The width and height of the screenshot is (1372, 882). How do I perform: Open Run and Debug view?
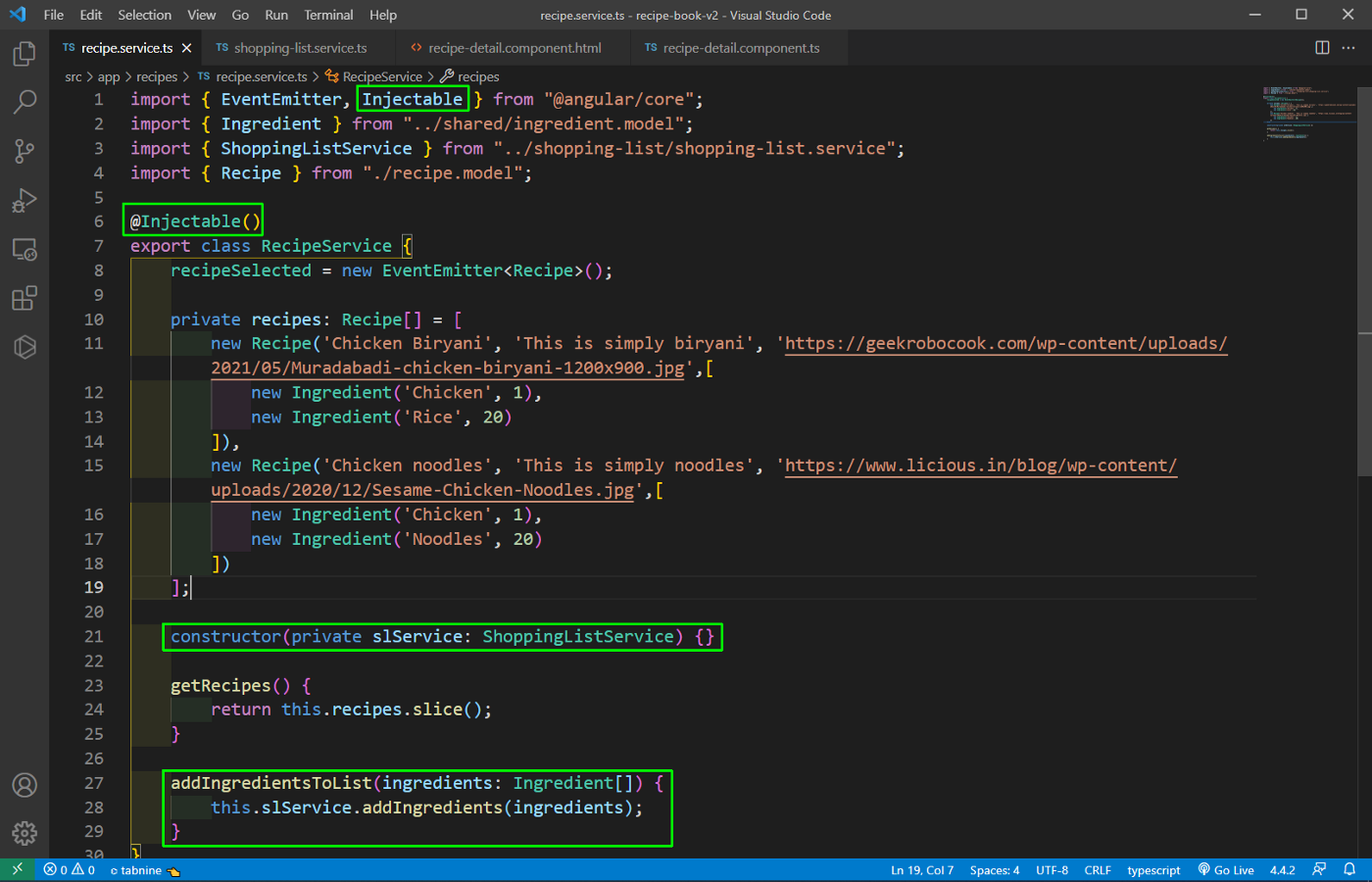(x=24, y=200)
